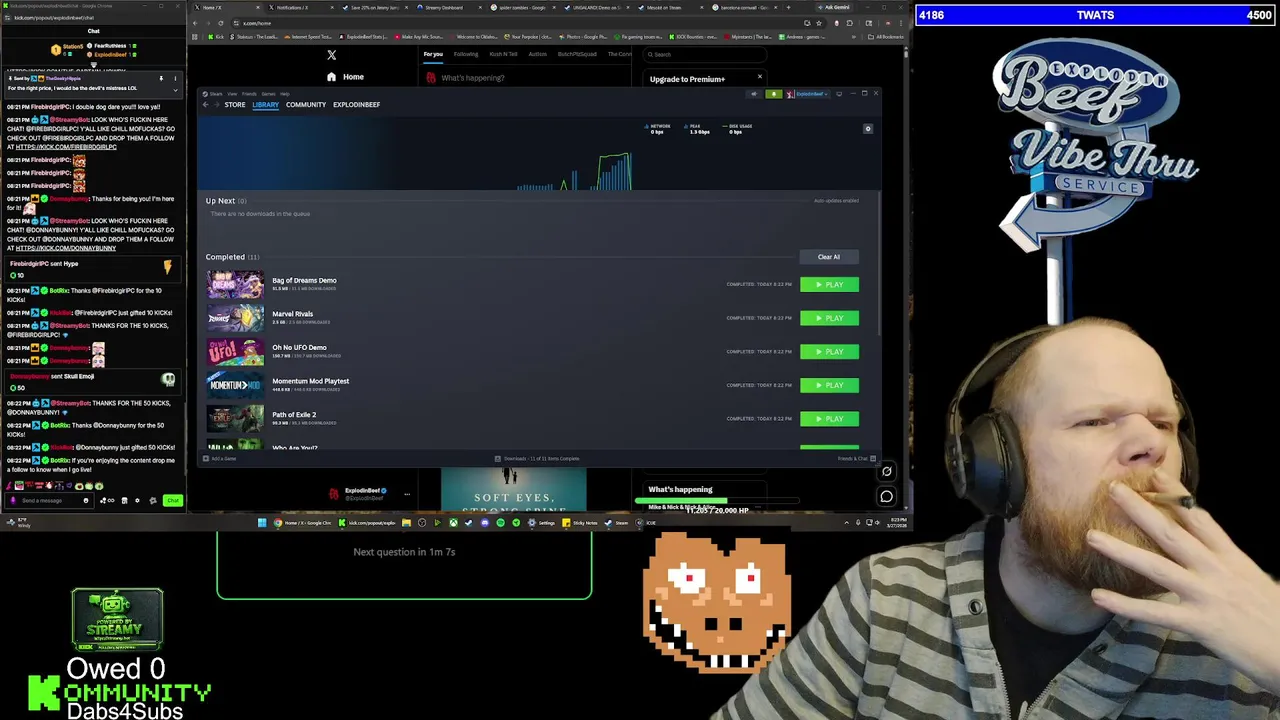Open Steam's COMMUNITY section
The width and height of the screenshot is (1280, 720).
coord(306,105)
